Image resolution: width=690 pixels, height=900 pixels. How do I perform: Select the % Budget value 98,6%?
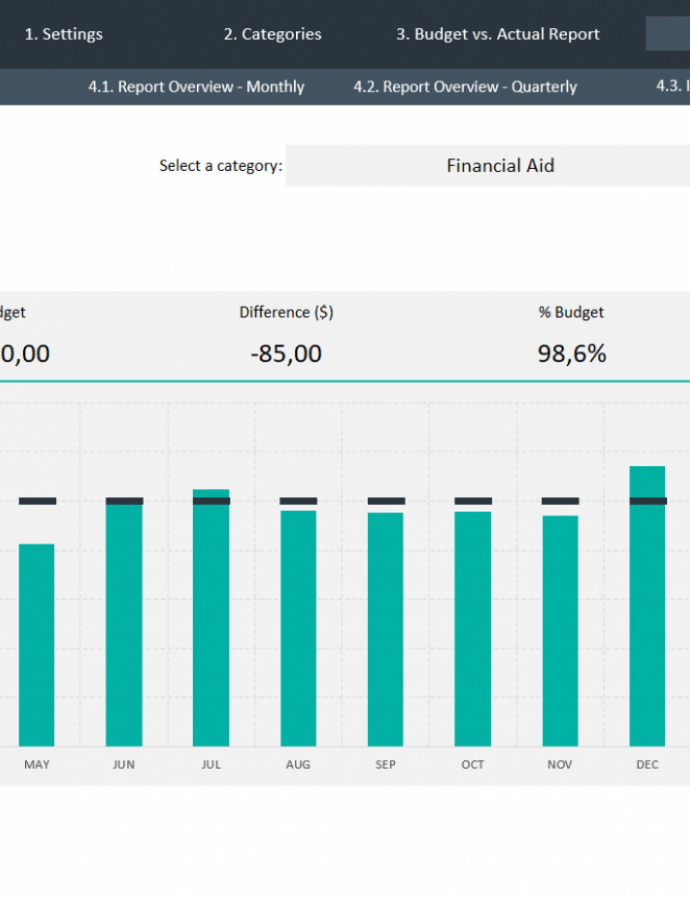click(571, 354)
